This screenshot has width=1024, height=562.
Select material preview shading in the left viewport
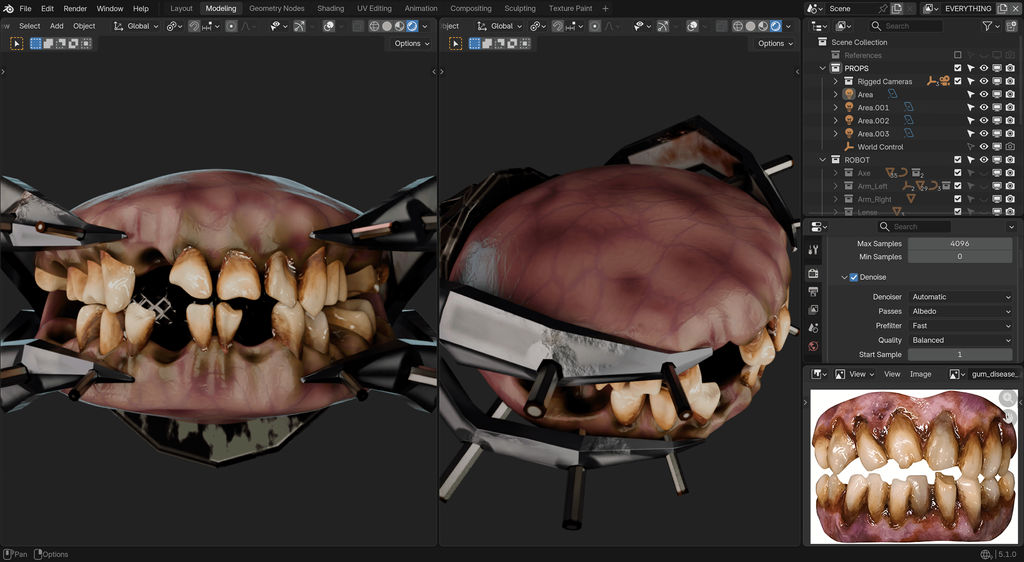[399, 26]
